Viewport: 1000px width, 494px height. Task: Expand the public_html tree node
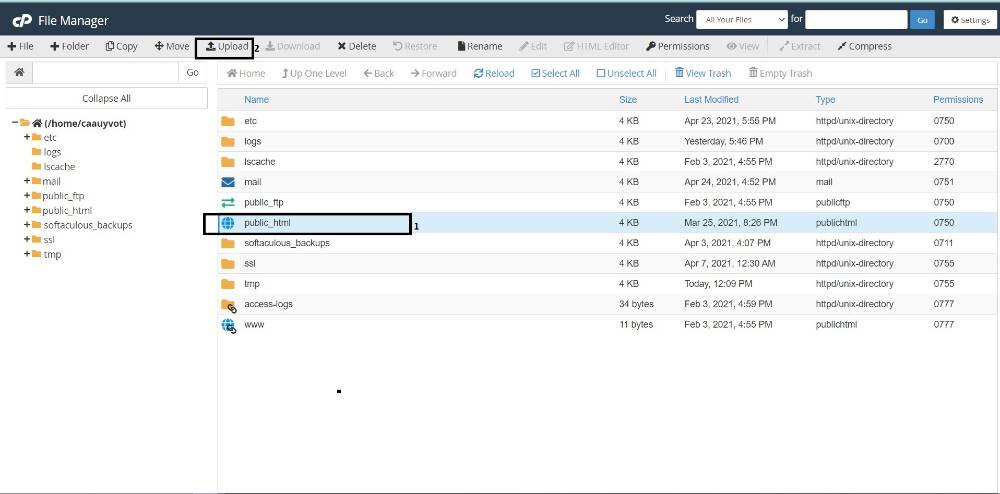(27, 210)
